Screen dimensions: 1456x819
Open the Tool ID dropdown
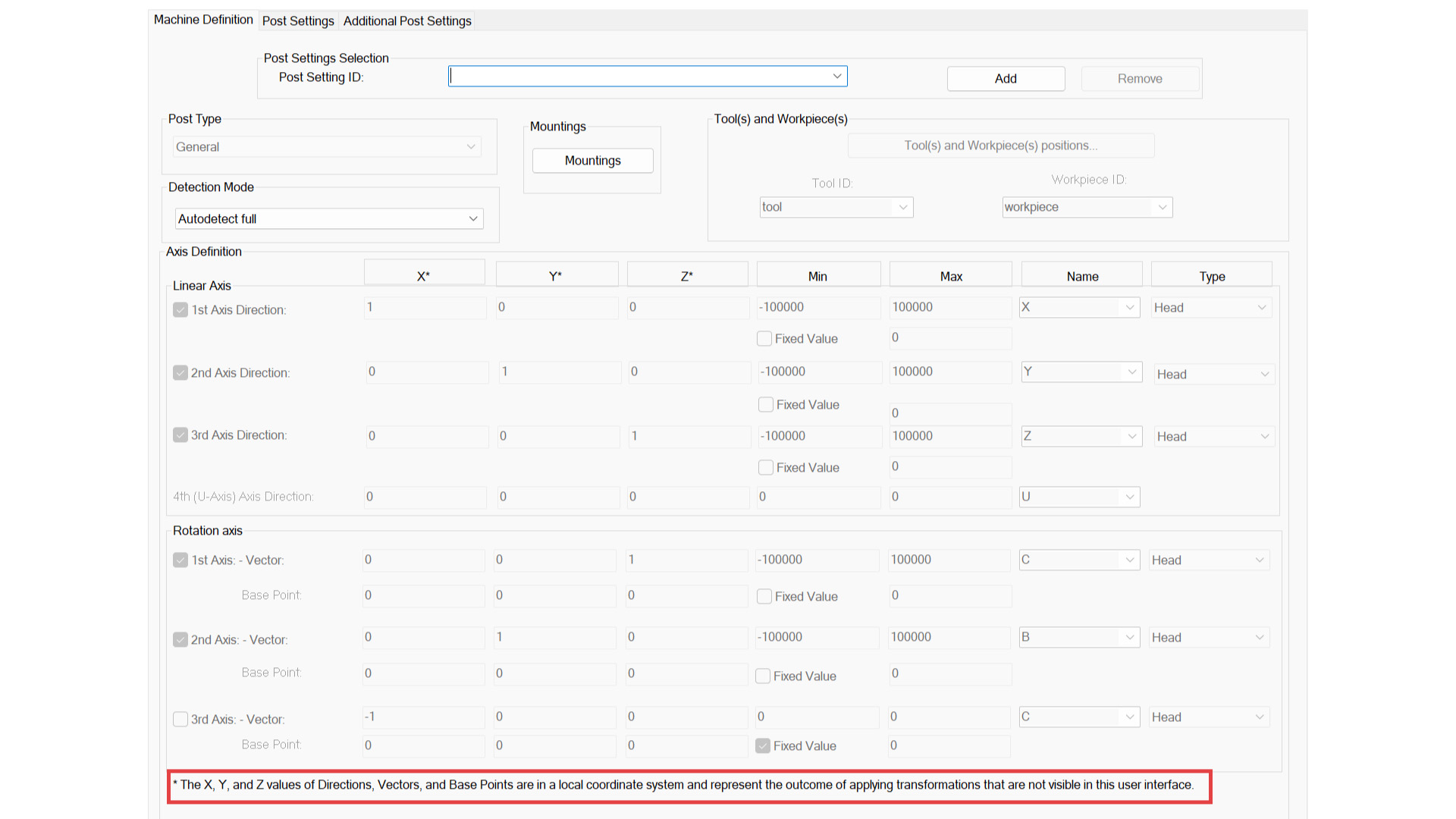(836, 207)
